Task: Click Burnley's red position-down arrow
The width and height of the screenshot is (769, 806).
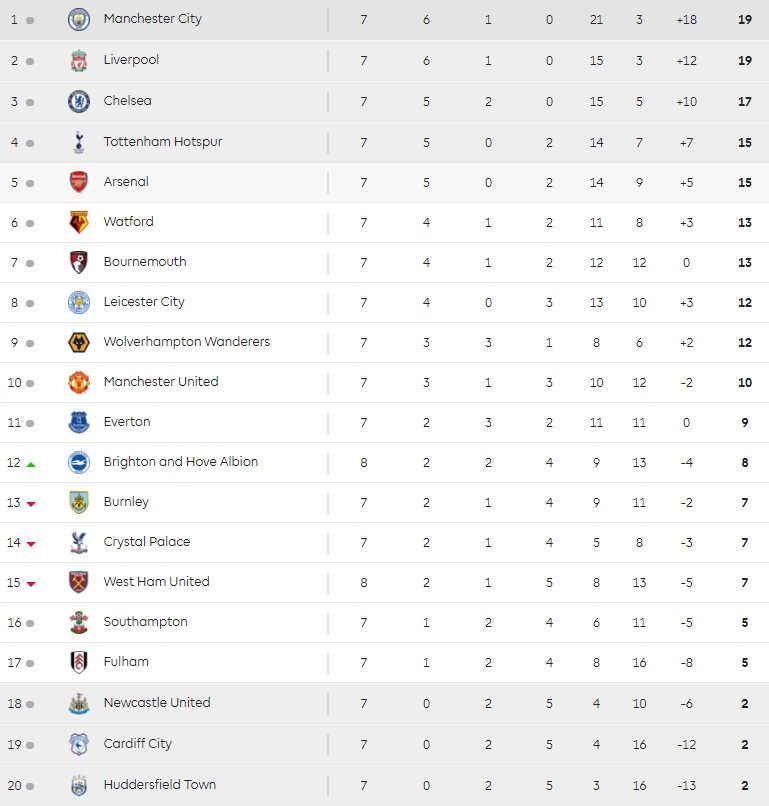Action: point(31,504)
